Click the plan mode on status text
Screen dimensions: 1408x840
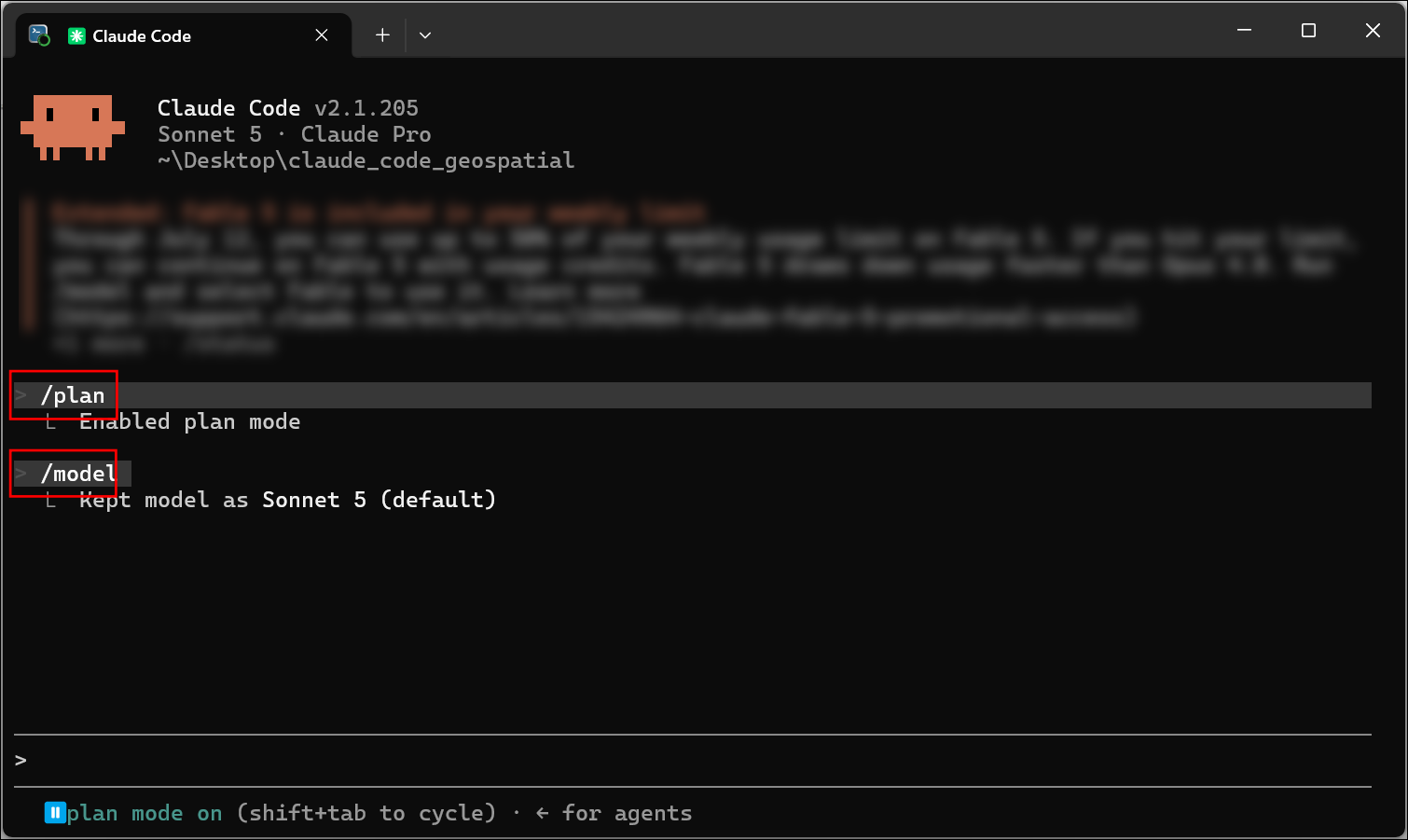pos(145,813)
